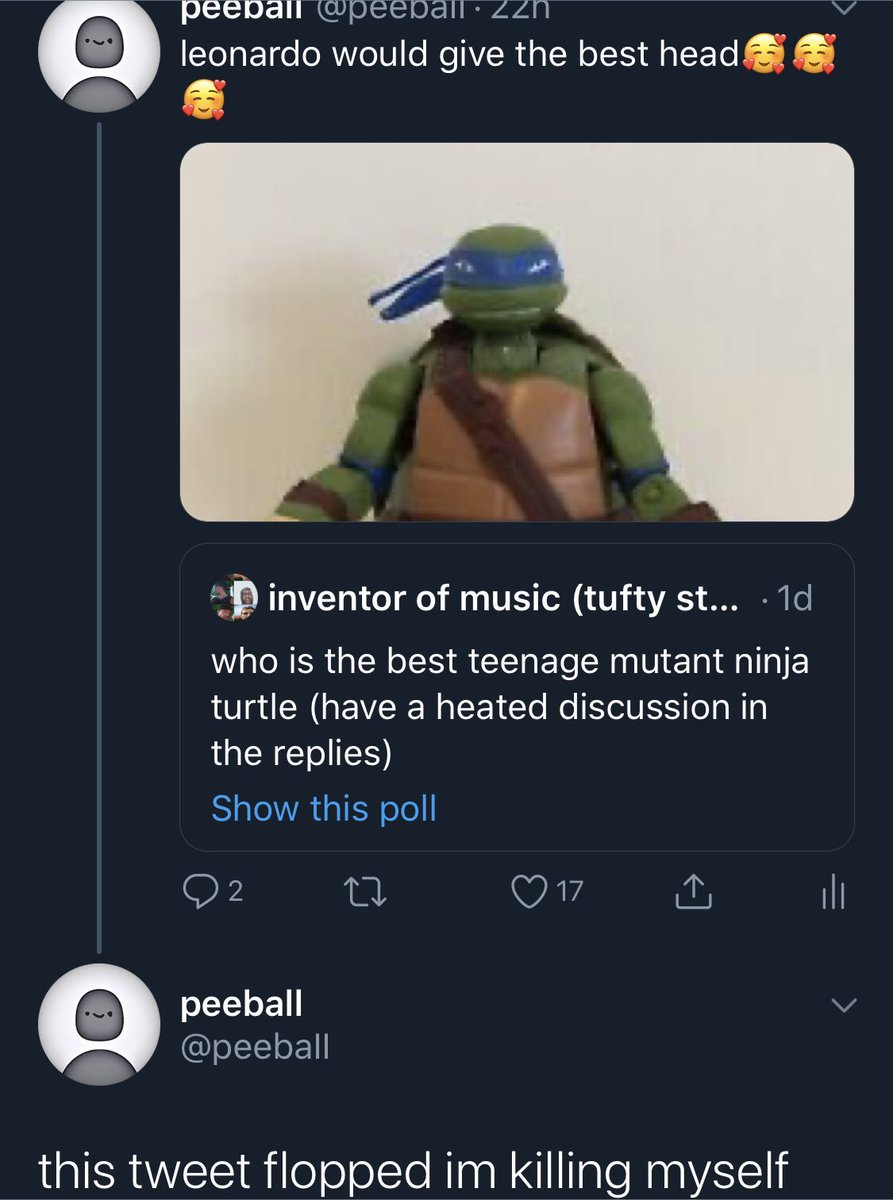Viewport: 893px width, 1200px height.
Task: Tap the 'this tweet flopped' tweet text
Action: coord(413,1171)
